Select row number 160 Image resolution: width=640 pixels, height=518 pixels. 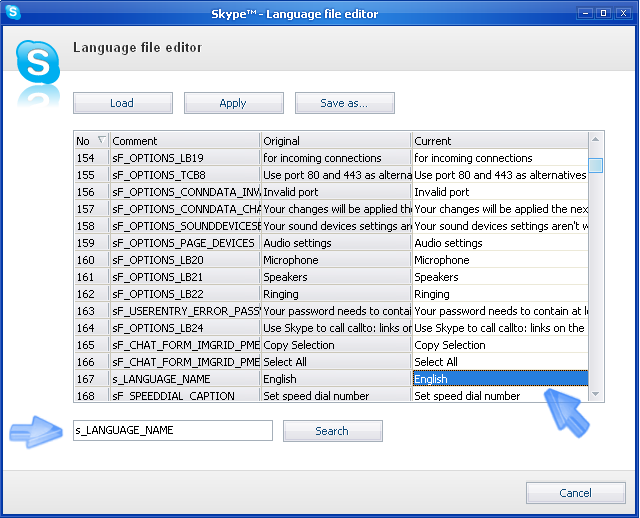(x=92, y=260)
